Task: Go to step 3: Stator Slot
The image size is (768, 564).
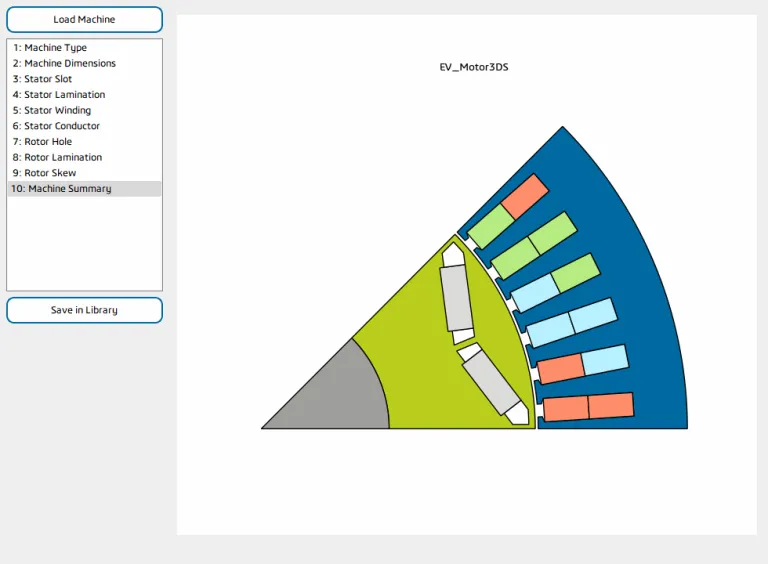Action: pos(84,79)
